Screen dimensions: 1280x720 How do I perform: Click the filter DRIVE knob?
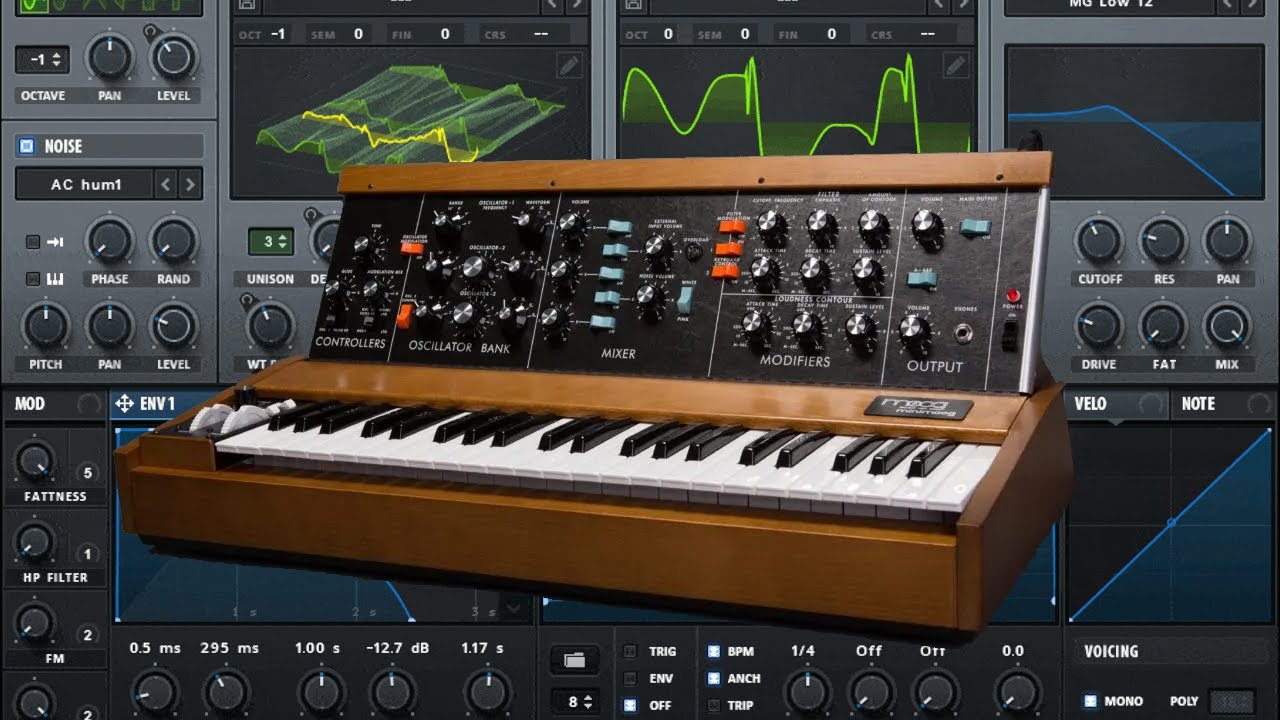click(1099, 326)
